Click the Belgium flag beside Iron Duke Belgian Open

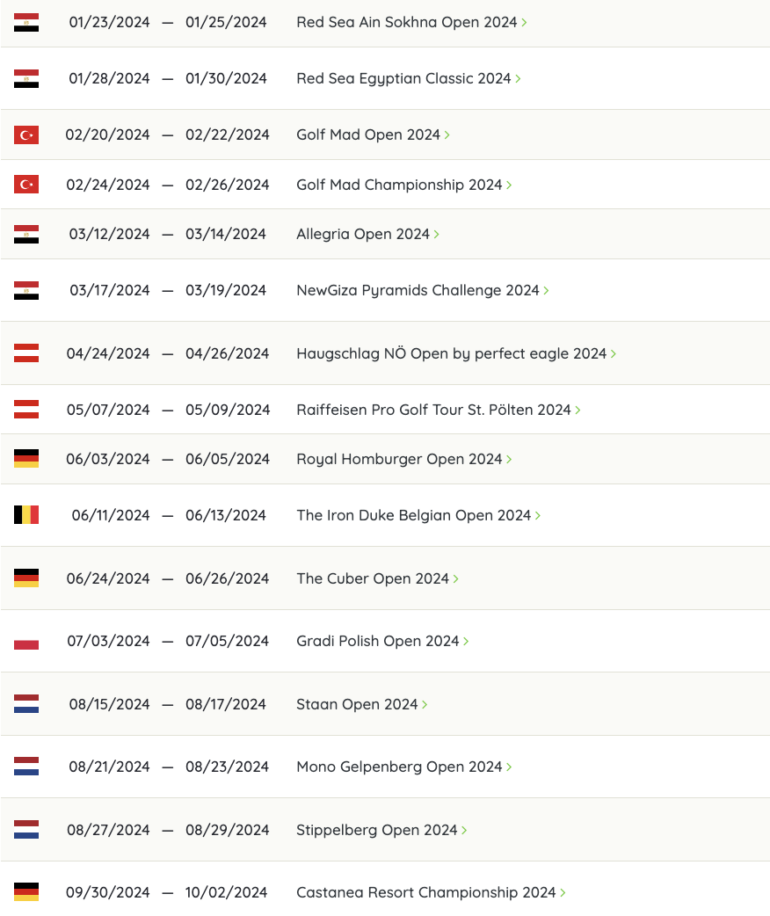point(26,515)
